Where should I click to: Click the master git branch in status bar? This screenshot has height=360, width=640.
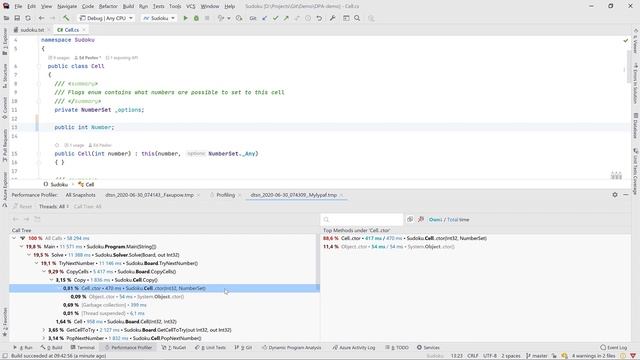(x=537, y=356)
